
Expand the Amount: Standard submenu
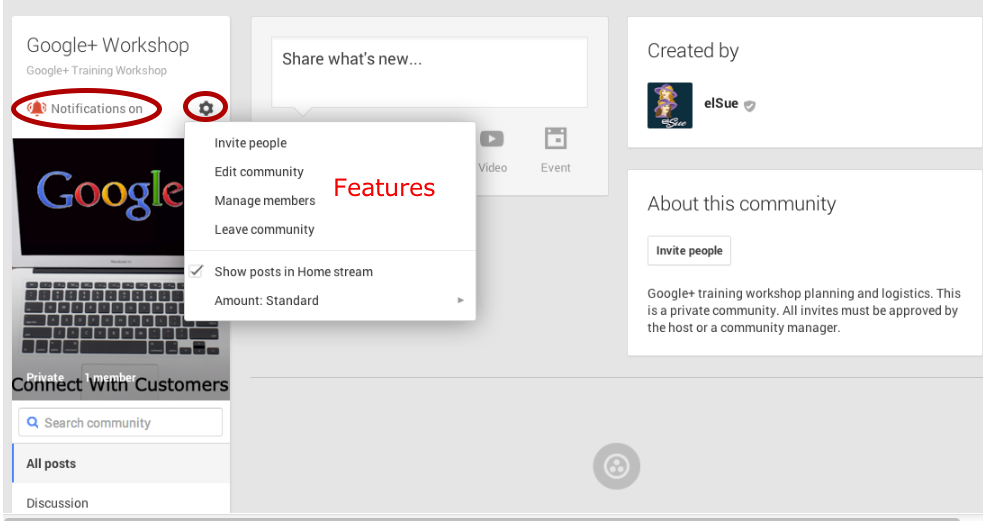(x=330, y=300)
